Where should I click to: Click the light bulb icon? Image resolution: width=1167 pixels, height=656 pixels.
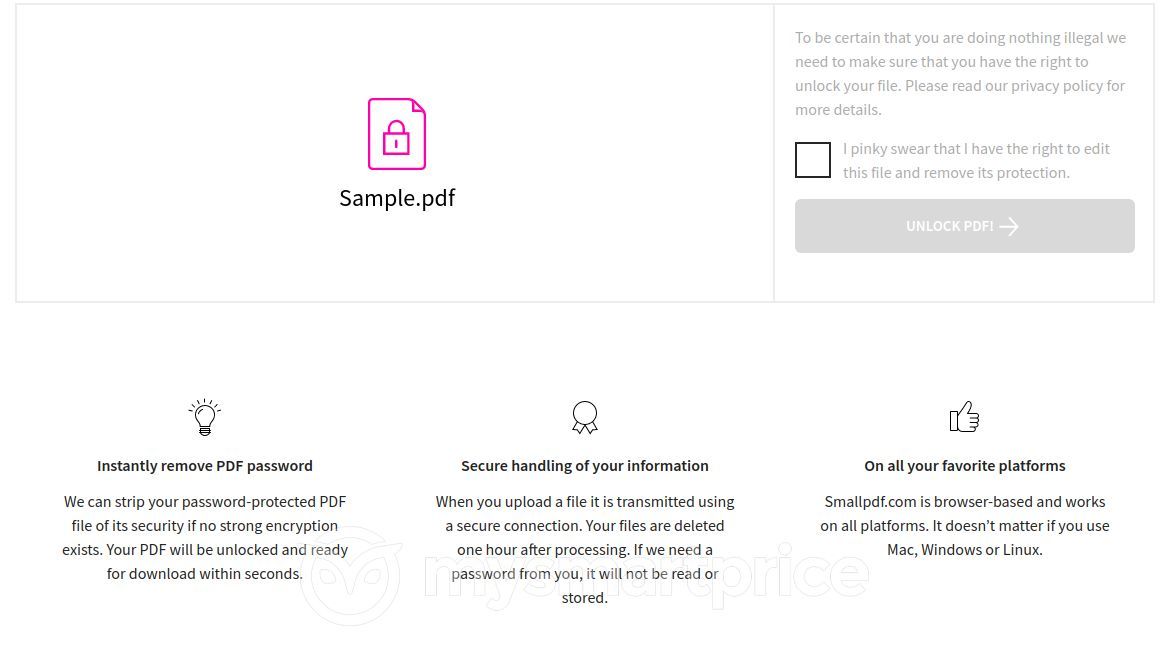coord(205,417)
